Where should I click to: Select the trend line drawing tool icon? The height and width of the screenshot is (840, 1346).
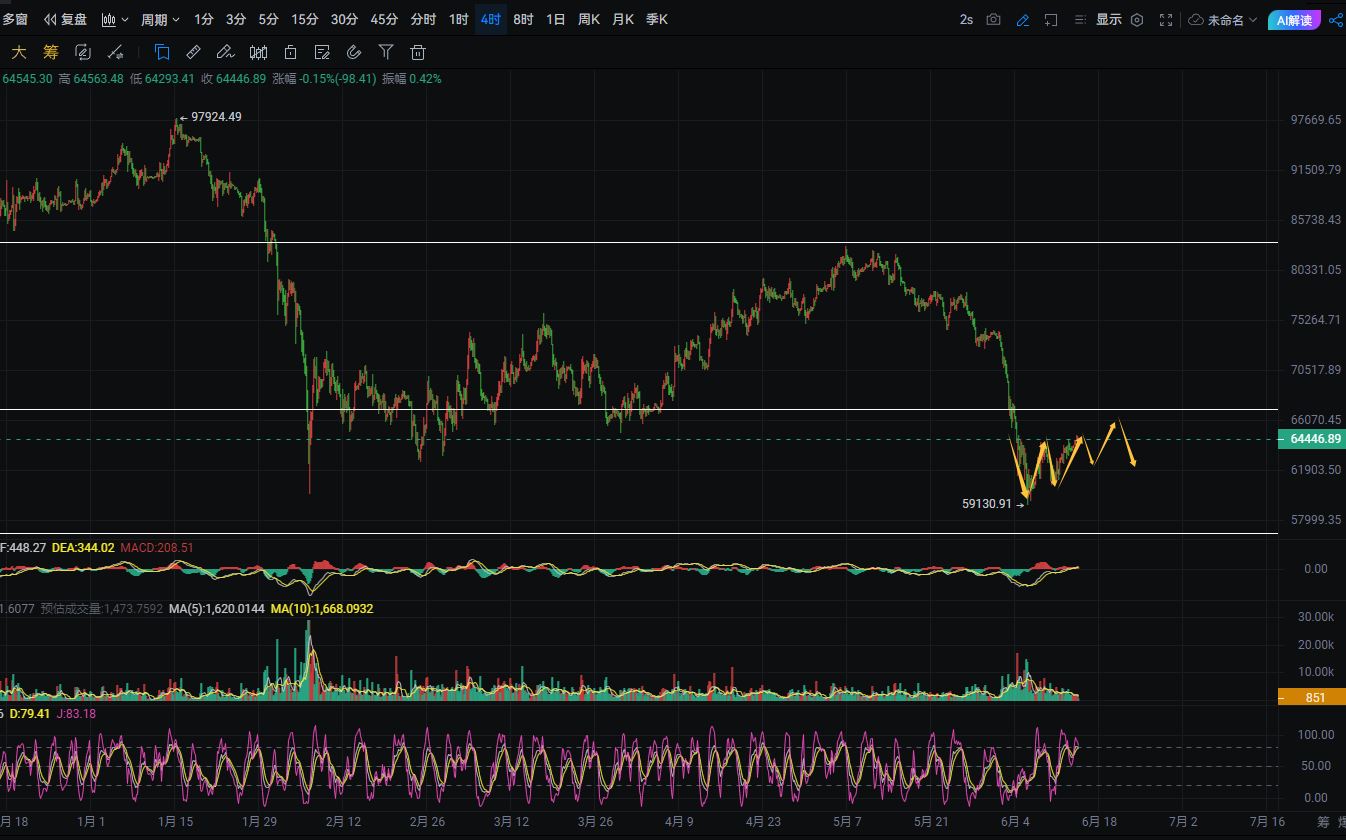pos(115,52)
